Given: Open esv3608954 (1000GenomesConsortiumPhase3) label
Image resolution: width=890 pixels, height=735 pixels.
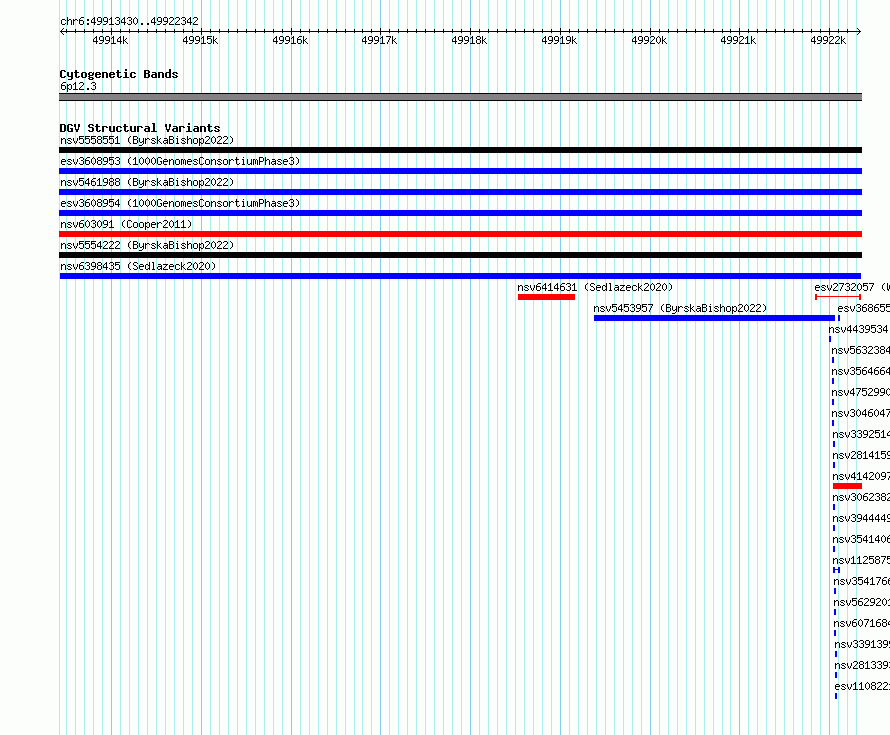Looking at the screenshot, I should [x=180, y=203].
